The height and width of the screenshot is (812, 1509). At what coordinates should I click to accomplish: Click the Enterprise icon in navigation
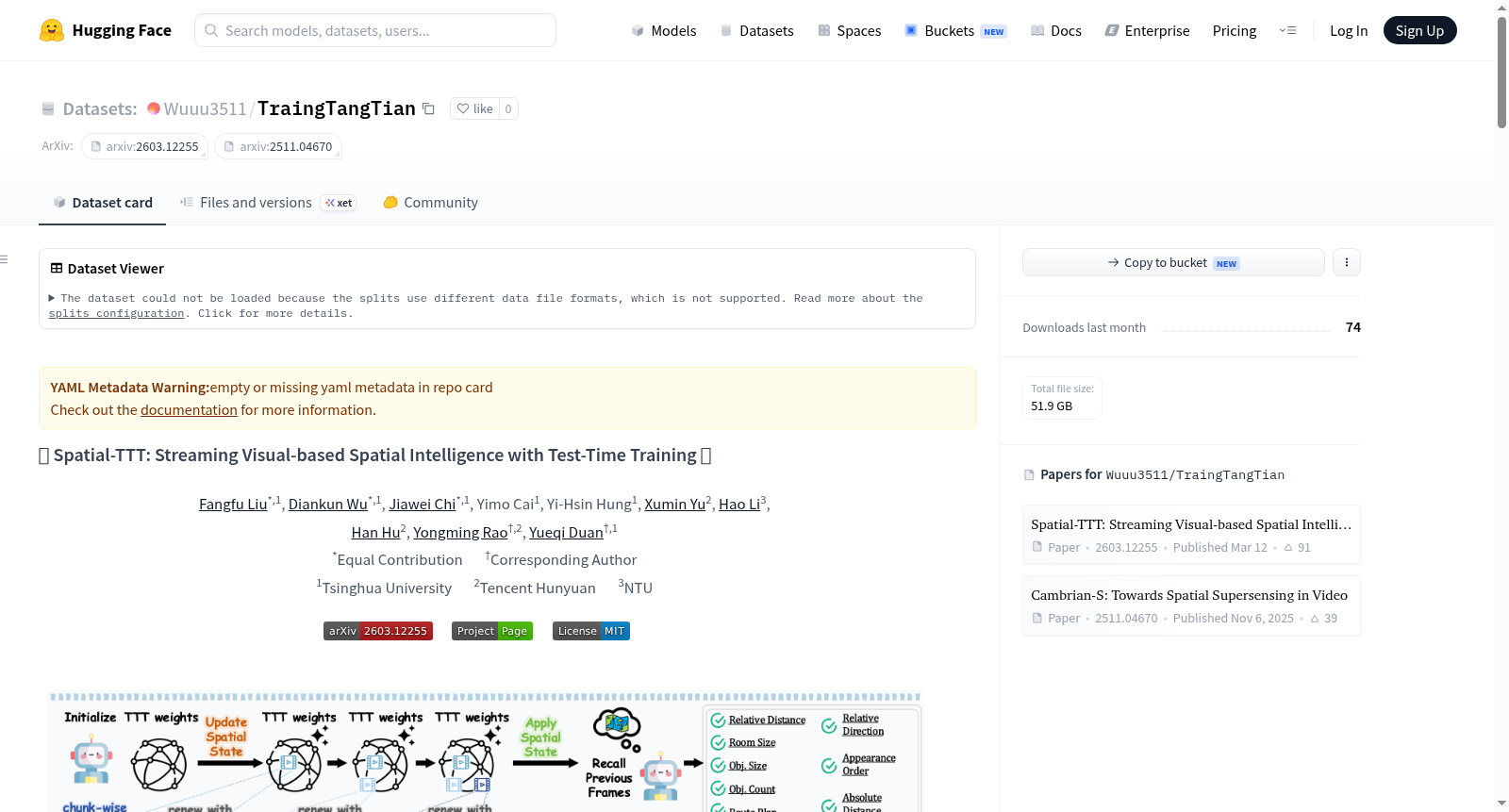[1112, 30]
